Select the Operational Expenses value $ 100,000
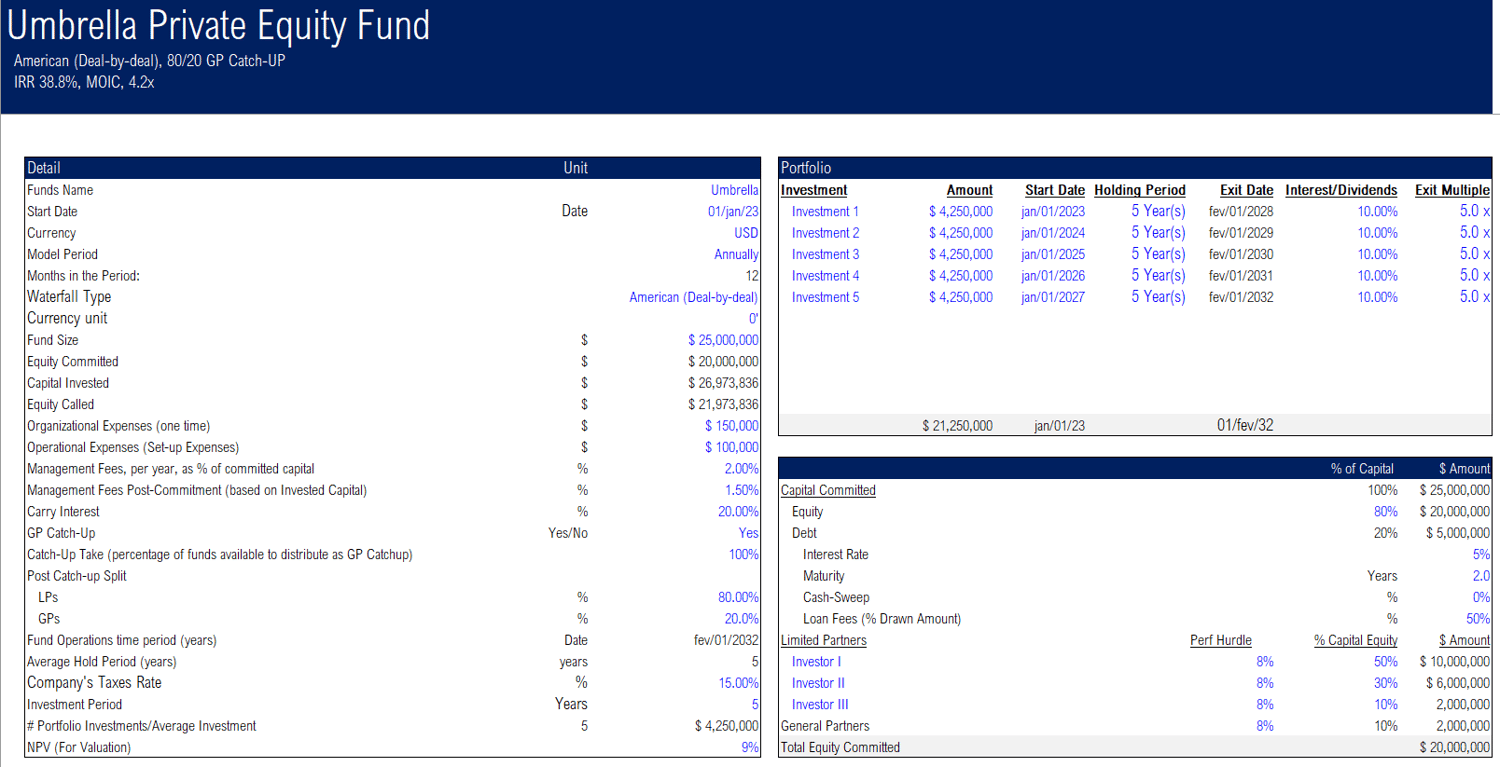This screenshot has width=1500, height=767. (731, 447)
